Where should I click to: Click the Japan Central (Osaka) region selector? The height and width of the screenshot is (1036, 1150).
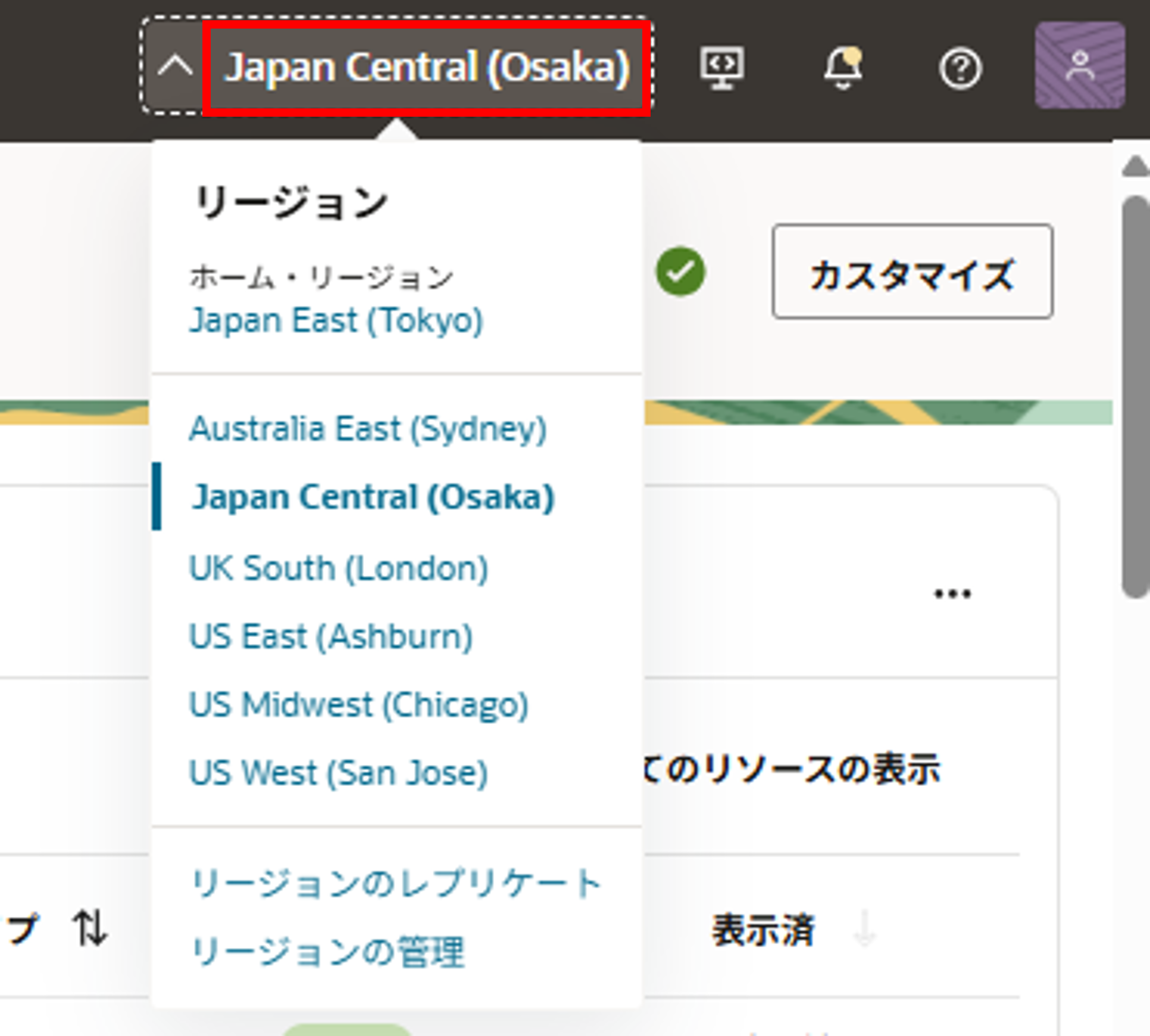[x=426, y=67]
